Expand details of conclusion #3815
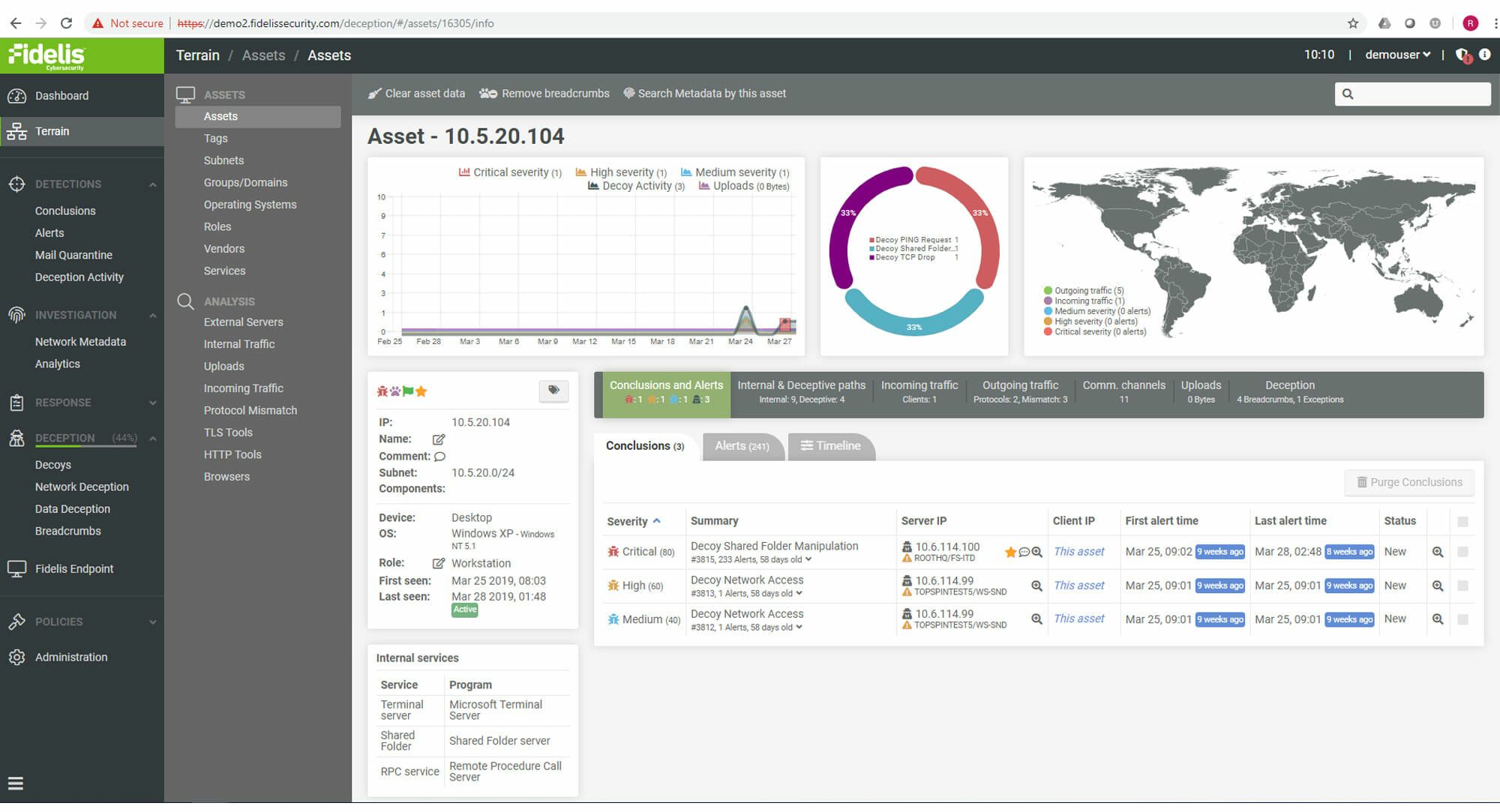The height and width of the screenshot is (812, 1500). pos(808,560)
